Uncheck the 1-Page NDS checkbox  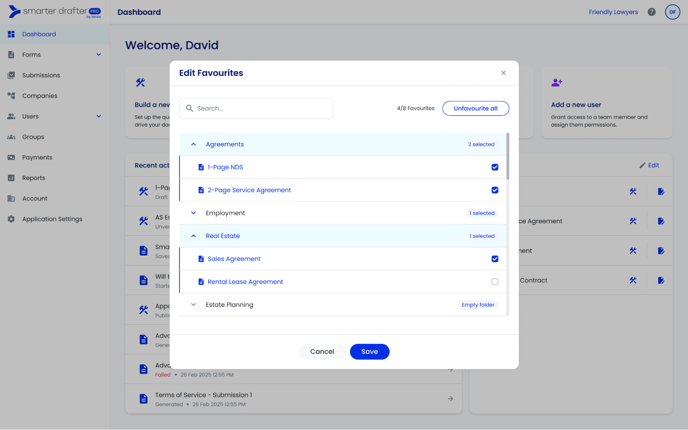click(x=495, y=167)
